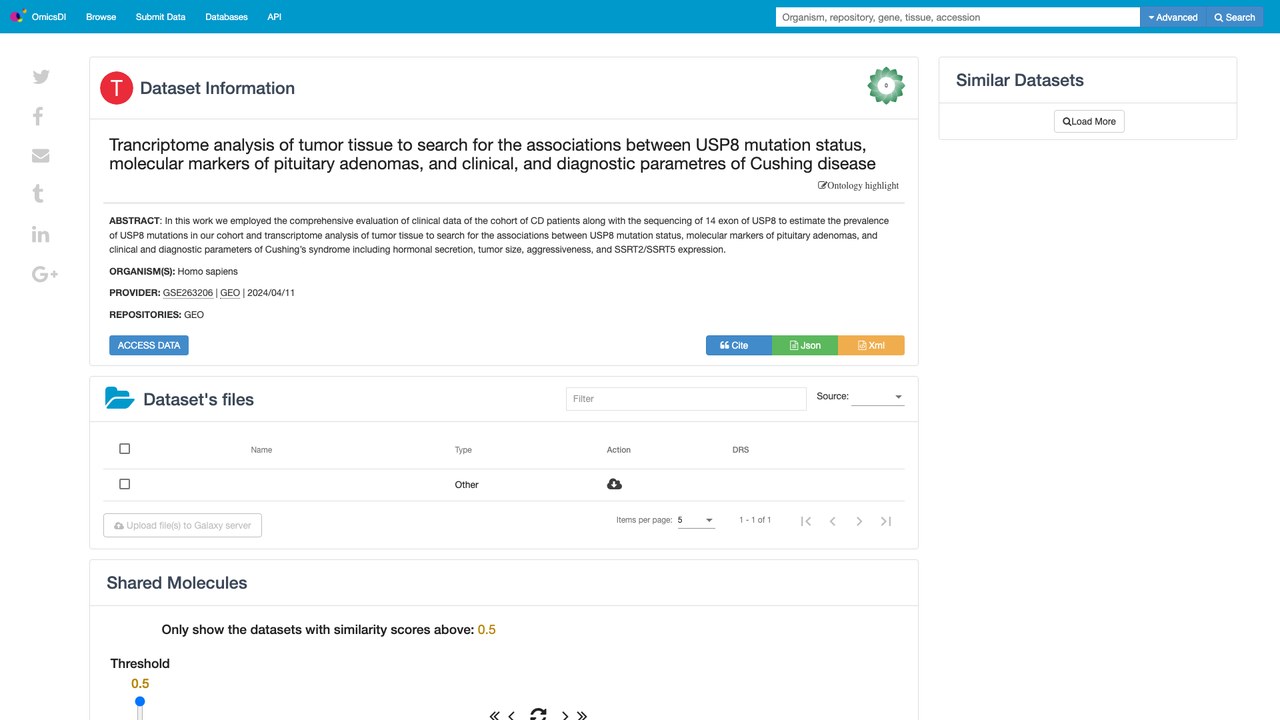Viewport: 1280px width, 720px height.
Task: Download the file with cloud icon
Action: pyautogui.click(x=614, y=484)
